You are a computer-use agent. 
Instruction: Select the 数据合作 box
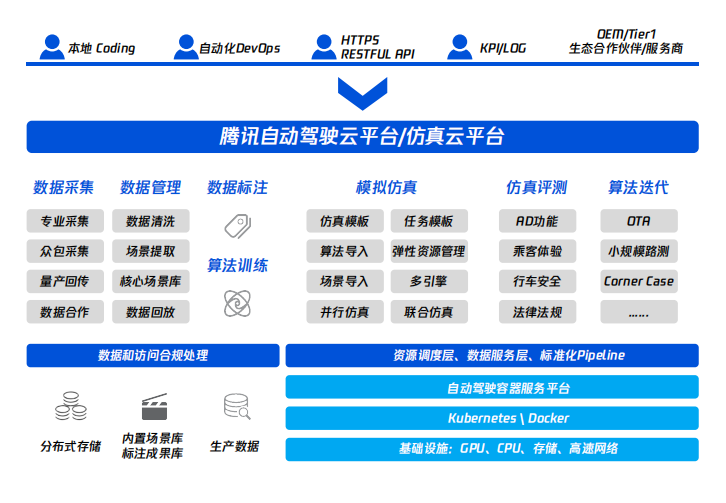tap(65, 312)
